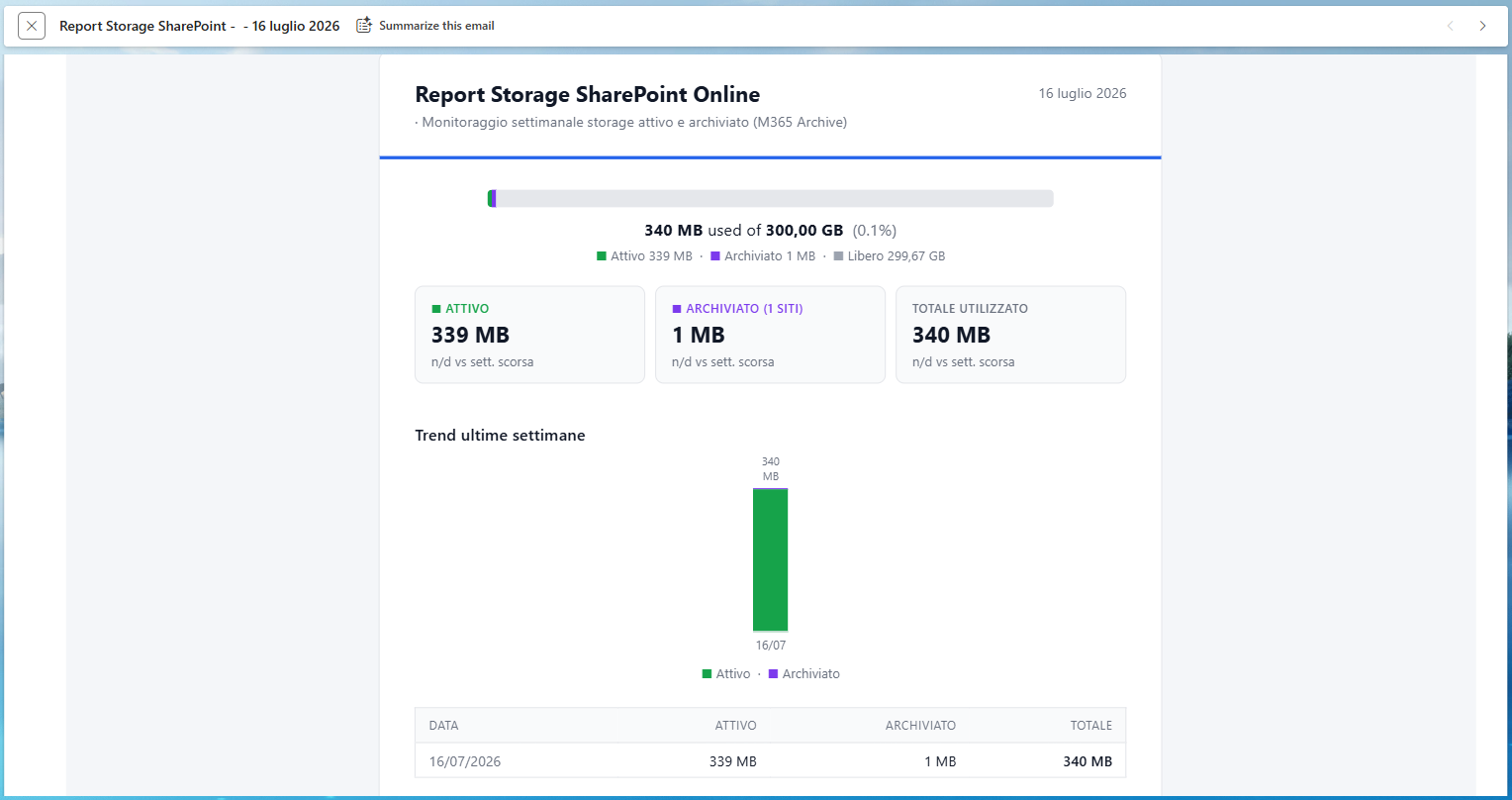Click the 'ATTIVO' table column header

(736, 726)
